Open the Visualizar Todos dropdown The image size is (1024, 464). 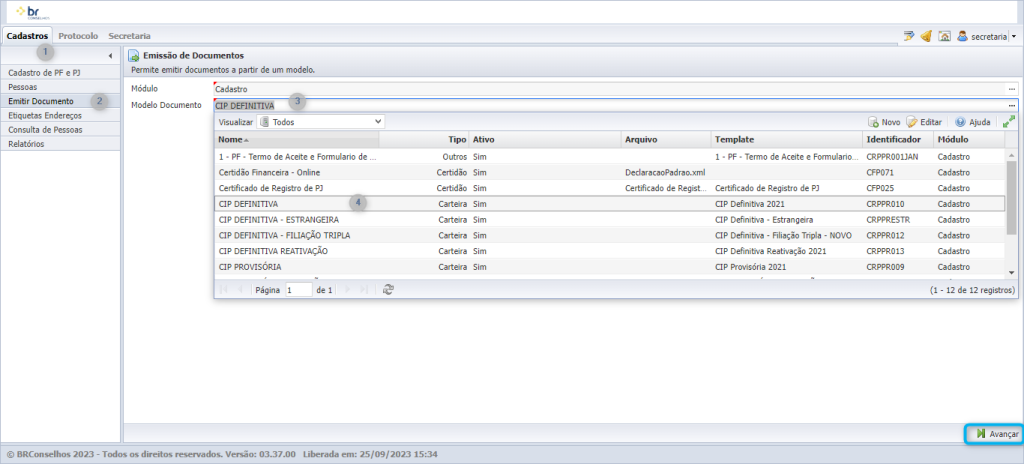coord(321,122)
